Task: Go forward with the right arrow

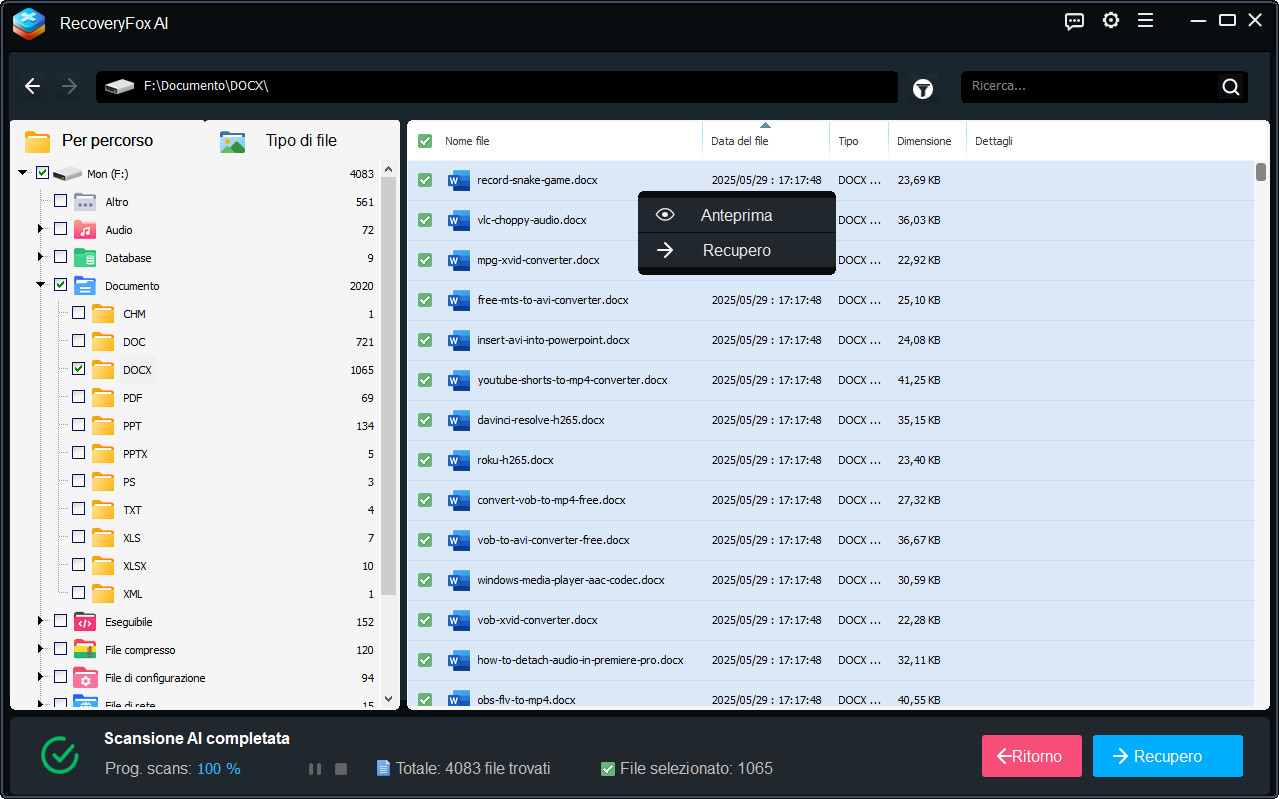Action: (69, 86)
